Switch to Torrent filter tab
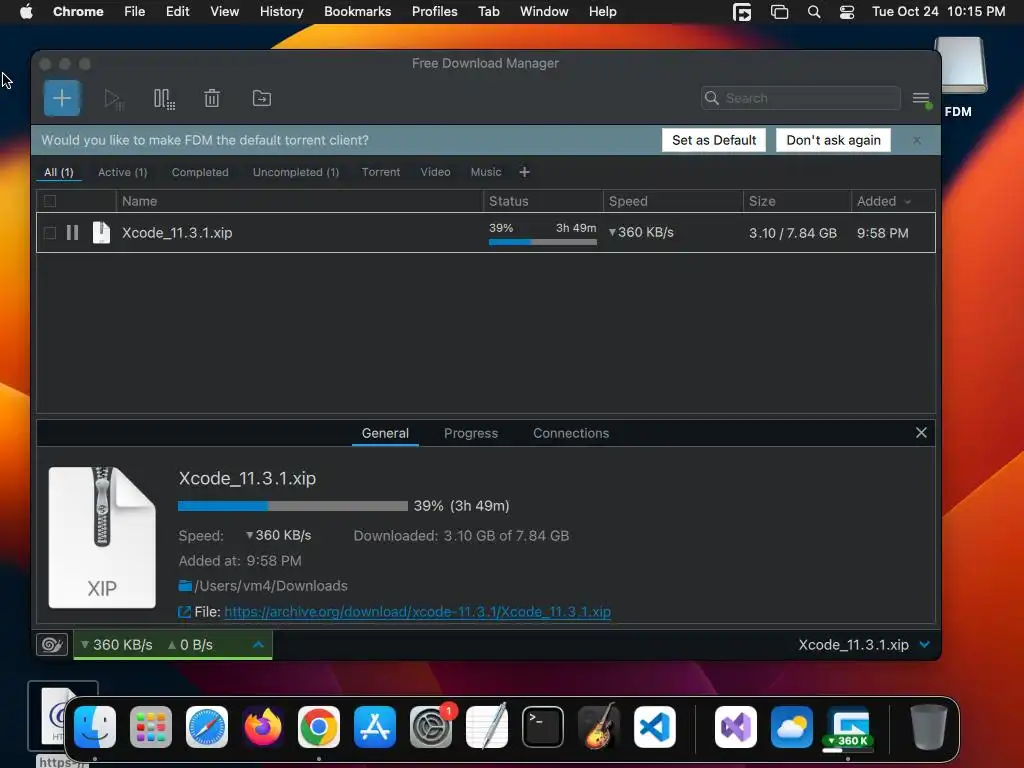This screenshot has width=1024, height=768. pyautogui.click(x=381, y=172)
